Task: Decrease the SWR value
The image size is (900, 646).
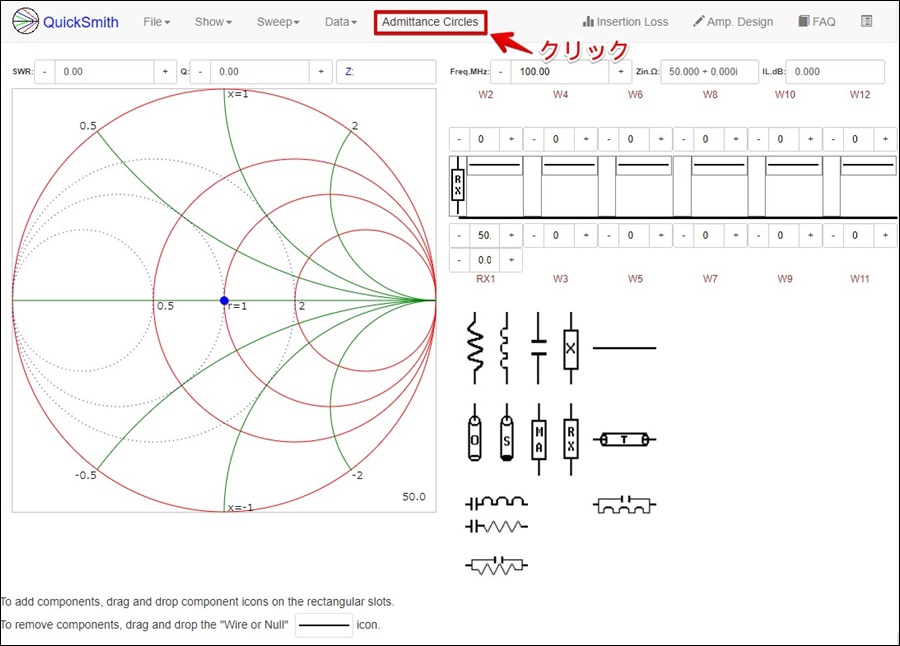Action: tap(45, 72)
